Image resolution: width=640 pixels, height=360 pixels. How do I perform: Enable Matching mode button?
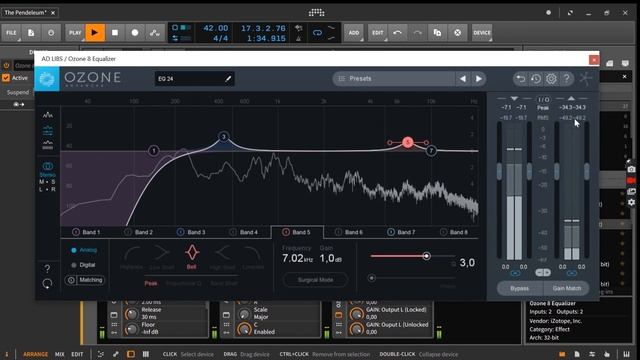click(x=85, y=280)
